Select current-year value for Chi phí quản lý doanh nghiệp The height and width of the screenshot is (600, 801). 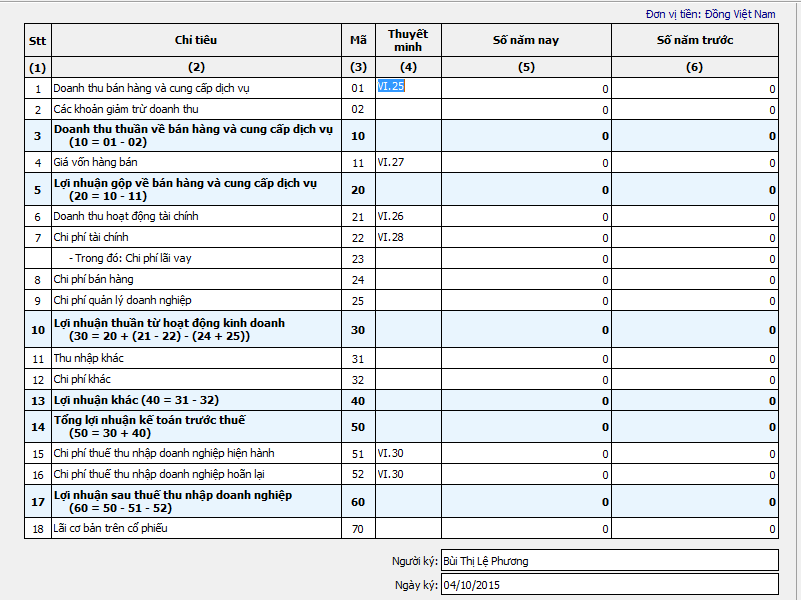tap(527, 301)
